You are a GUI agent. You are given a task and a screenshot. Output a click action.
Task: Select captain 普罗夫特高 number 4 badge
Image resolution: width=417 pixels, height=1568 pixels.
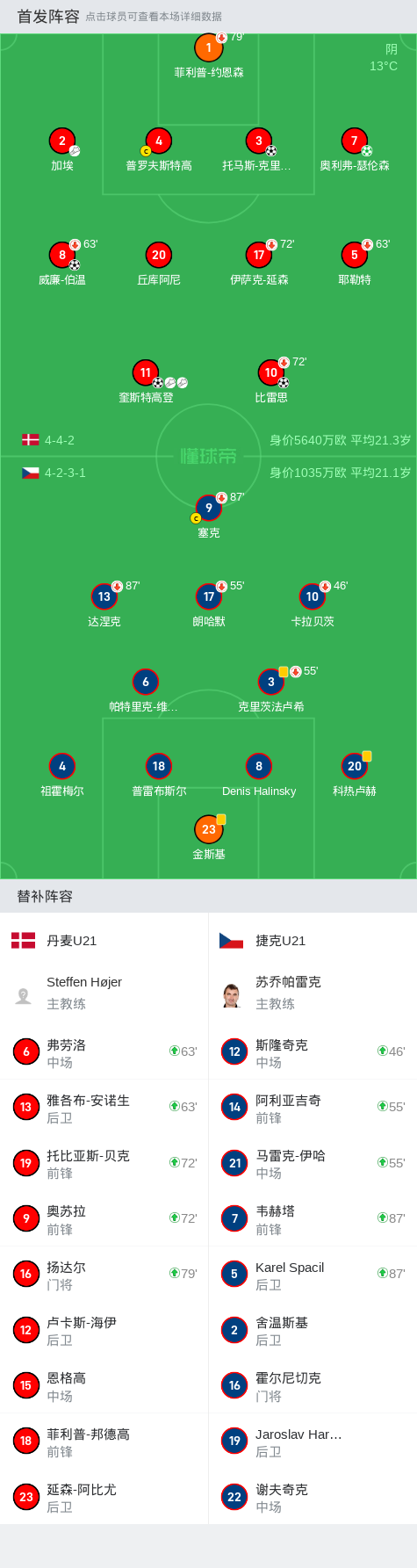coord(159,141)
